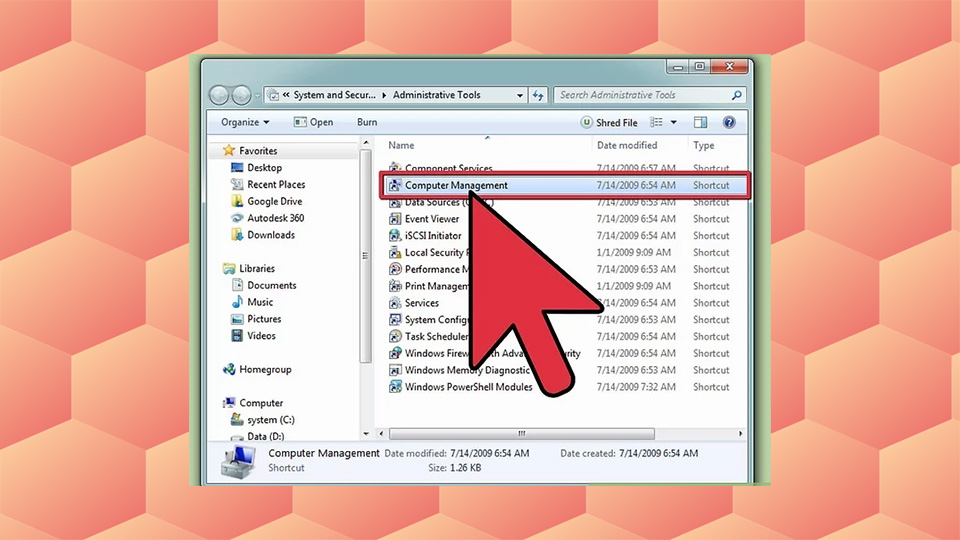Click the Autodesk 360 icon
960x540 pixels.
pyautogui.click(x=237, y=218)
